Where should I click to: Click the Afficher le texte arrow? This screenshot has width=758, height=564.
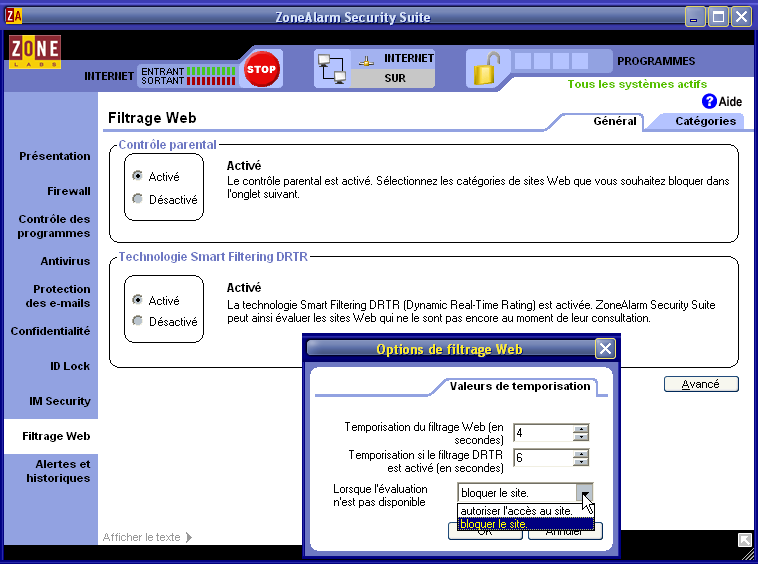pos(189,537)
